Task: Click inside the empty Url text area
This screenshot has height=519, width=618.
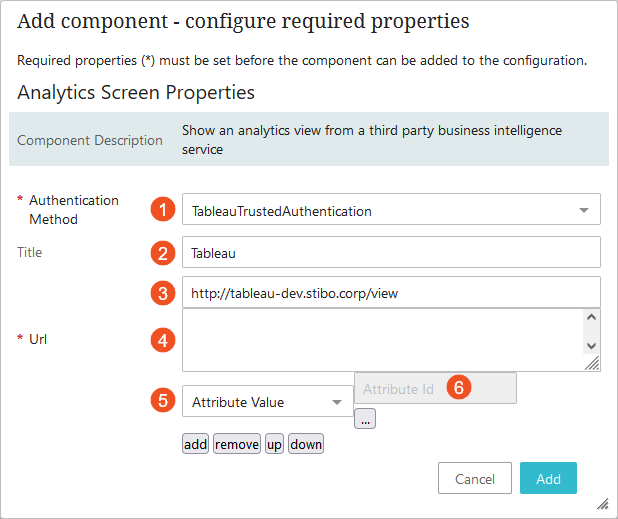Action: point(380,340)
